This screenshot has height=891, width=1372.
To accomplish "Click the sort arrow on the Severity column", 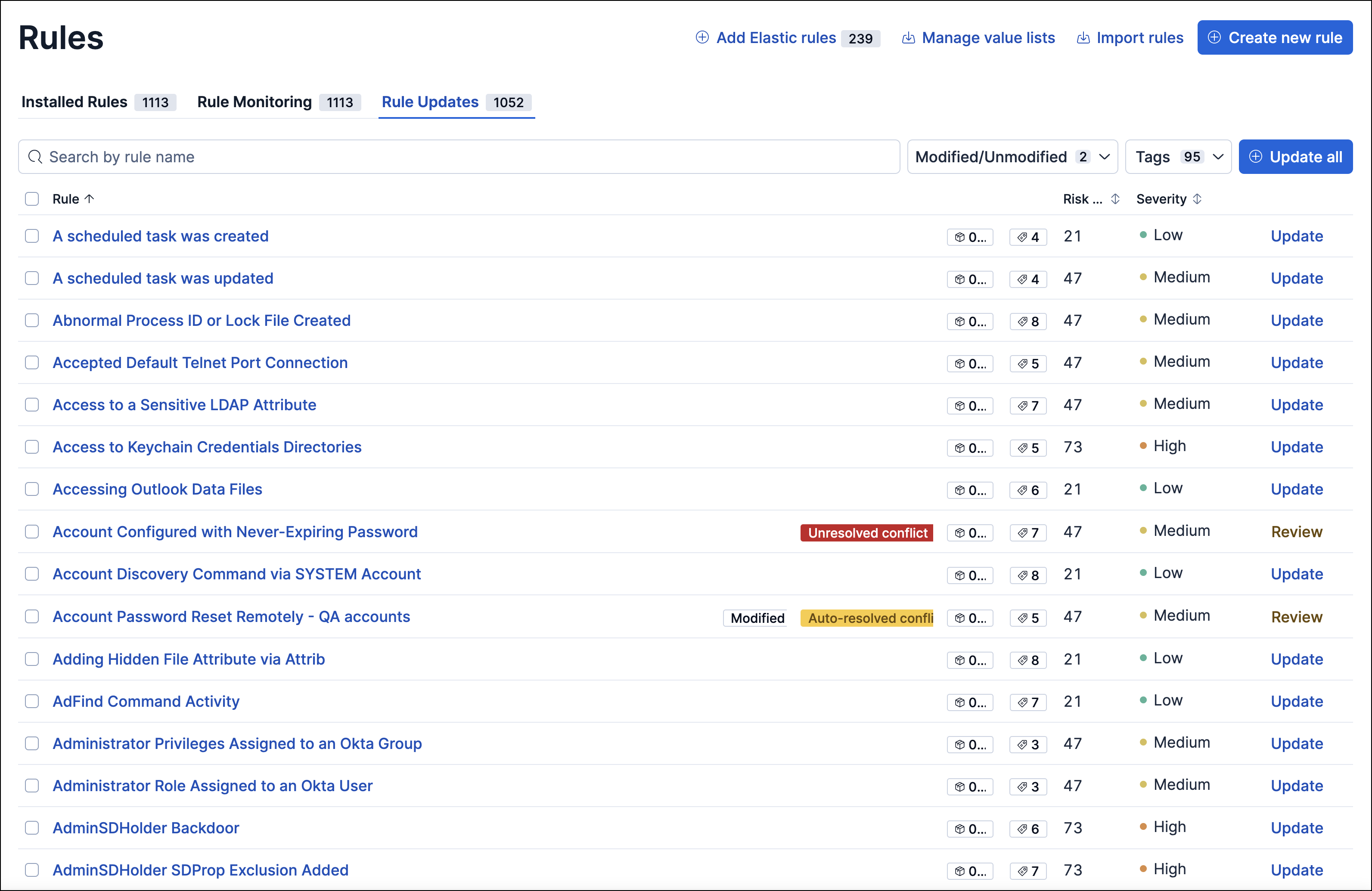I will tap(1197, 199).
